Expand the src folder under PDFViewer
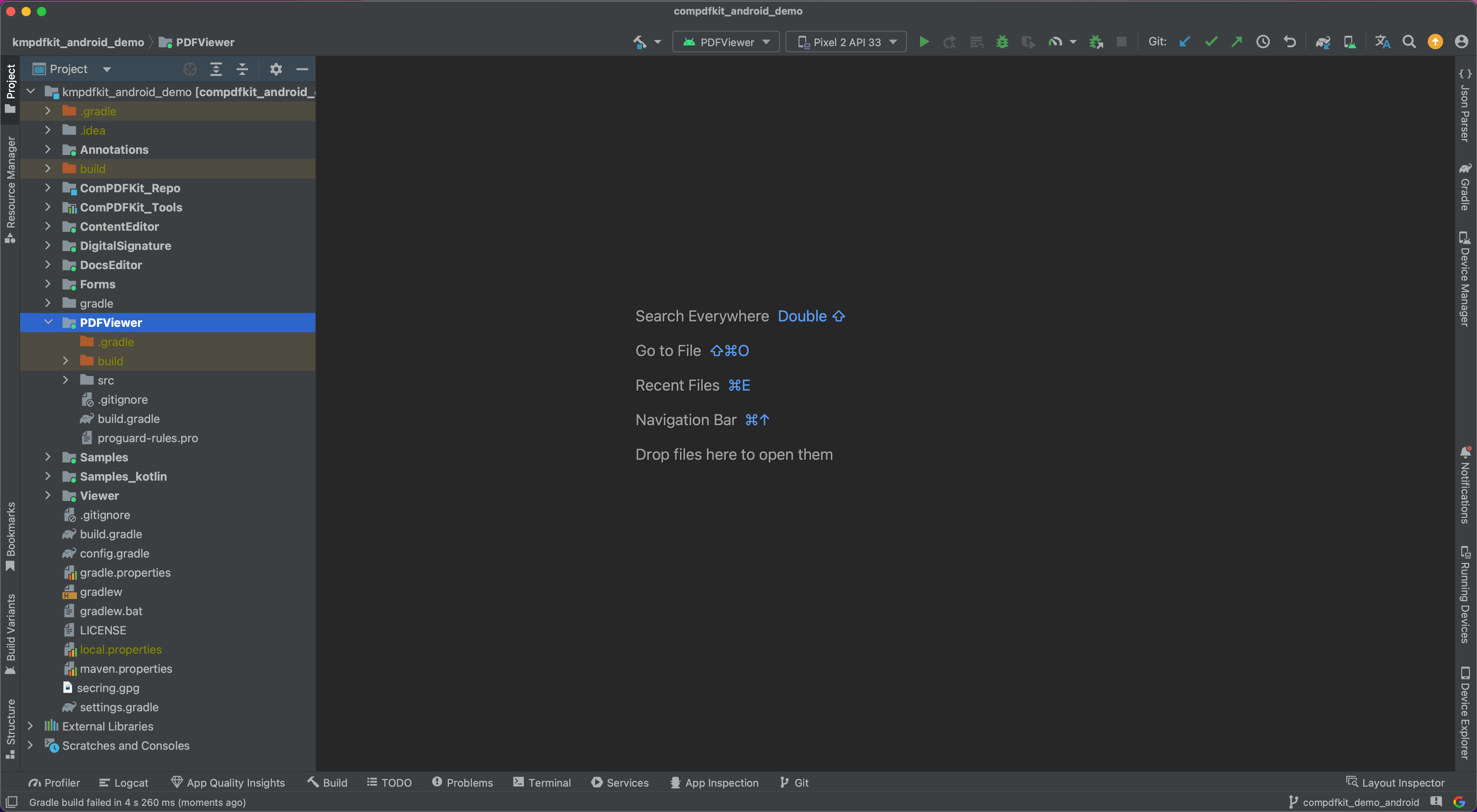The image size is (1477, 812). point(65,380)
